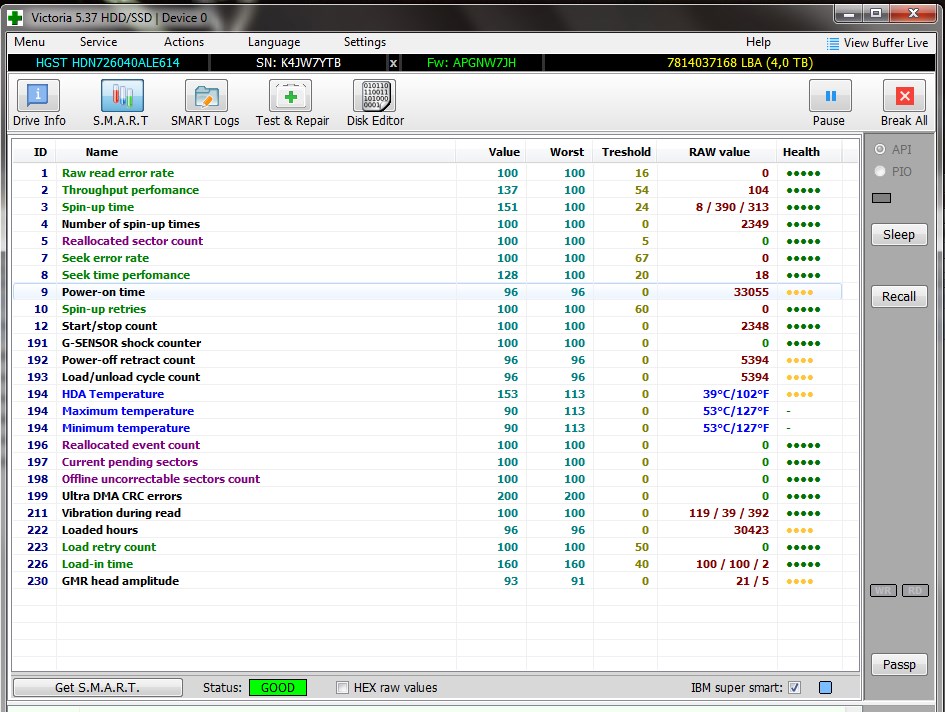The image size is (945, 712).
Task: Select the Maximum temperature row
Action: coord(427,411)
